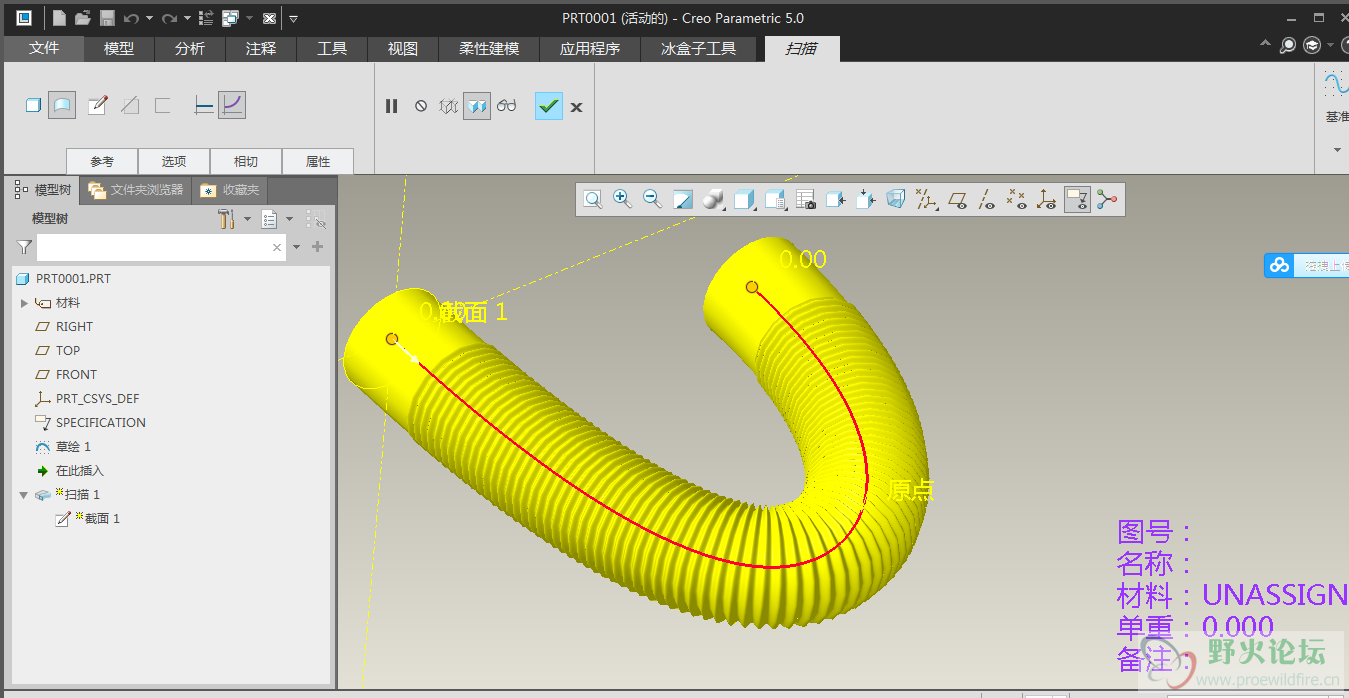The image size is (1349, 698).
Task: Select constant section sweep option
Action: coord(204,105)
